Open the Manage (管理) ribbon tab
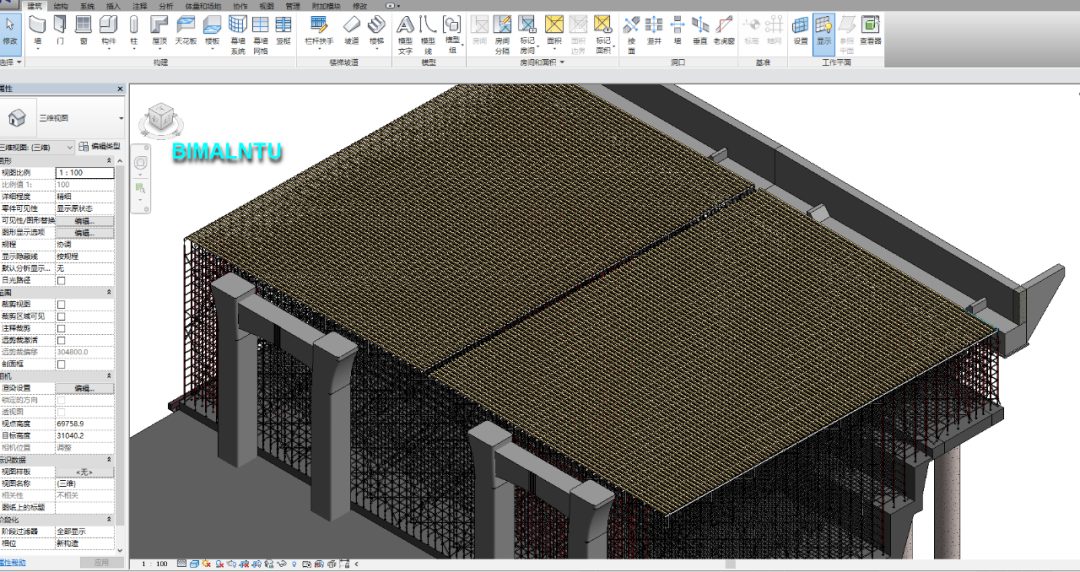This screenshot has width=1080, height=572. [x=292, y=6]
